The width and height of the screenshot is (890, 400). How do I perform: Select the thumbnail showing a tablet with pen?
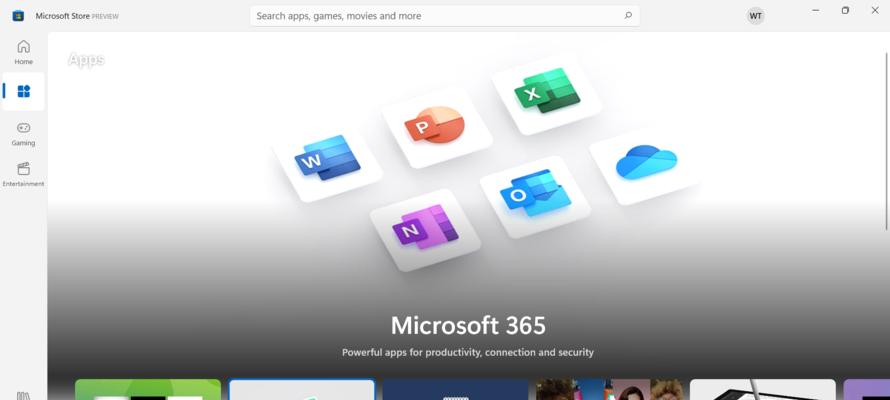763,390
